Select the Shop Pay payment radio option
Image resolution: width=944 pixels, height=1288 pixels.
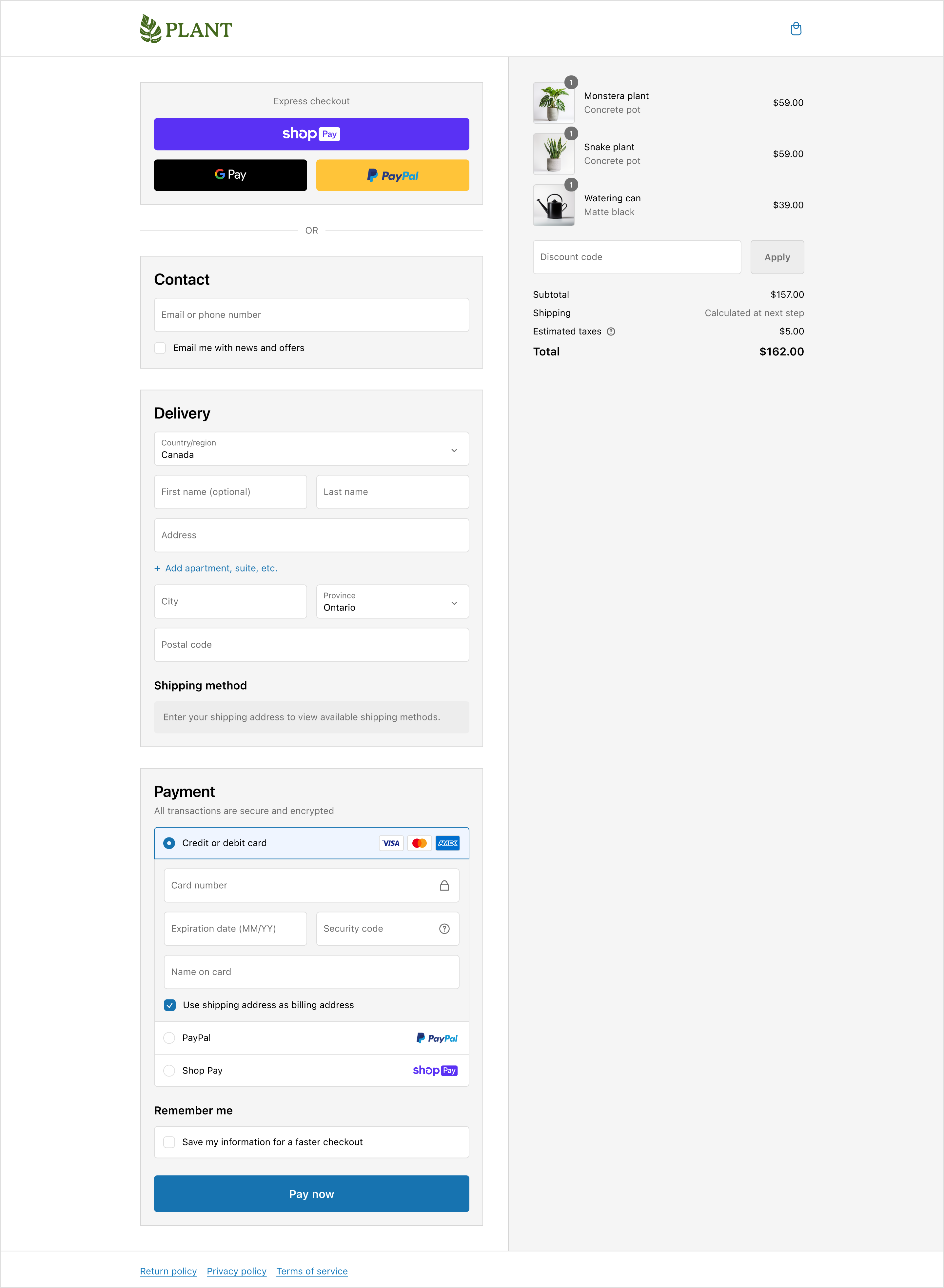[169, 1071]
